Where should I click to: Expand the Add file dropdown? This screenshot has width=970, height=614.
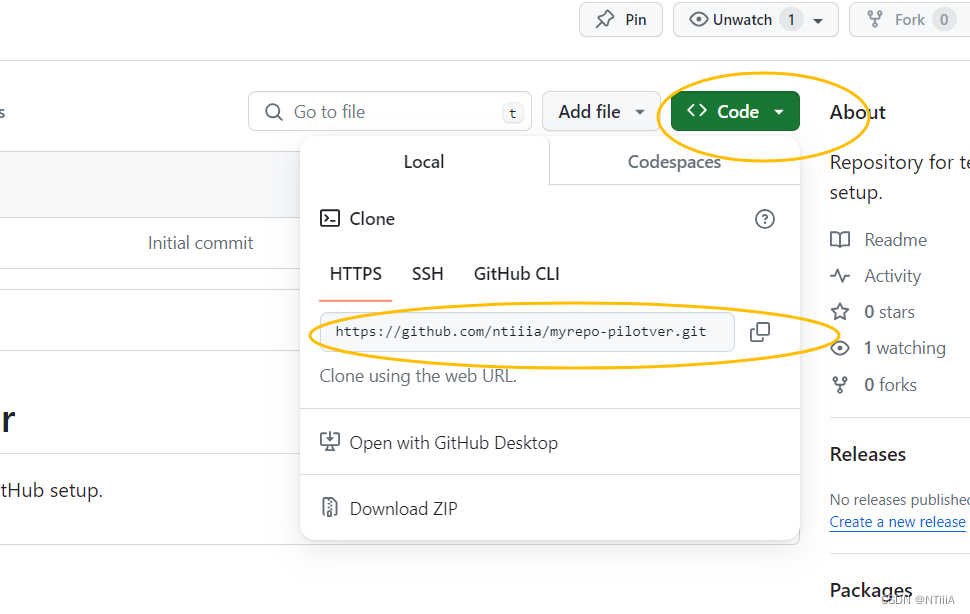(601, 111)
